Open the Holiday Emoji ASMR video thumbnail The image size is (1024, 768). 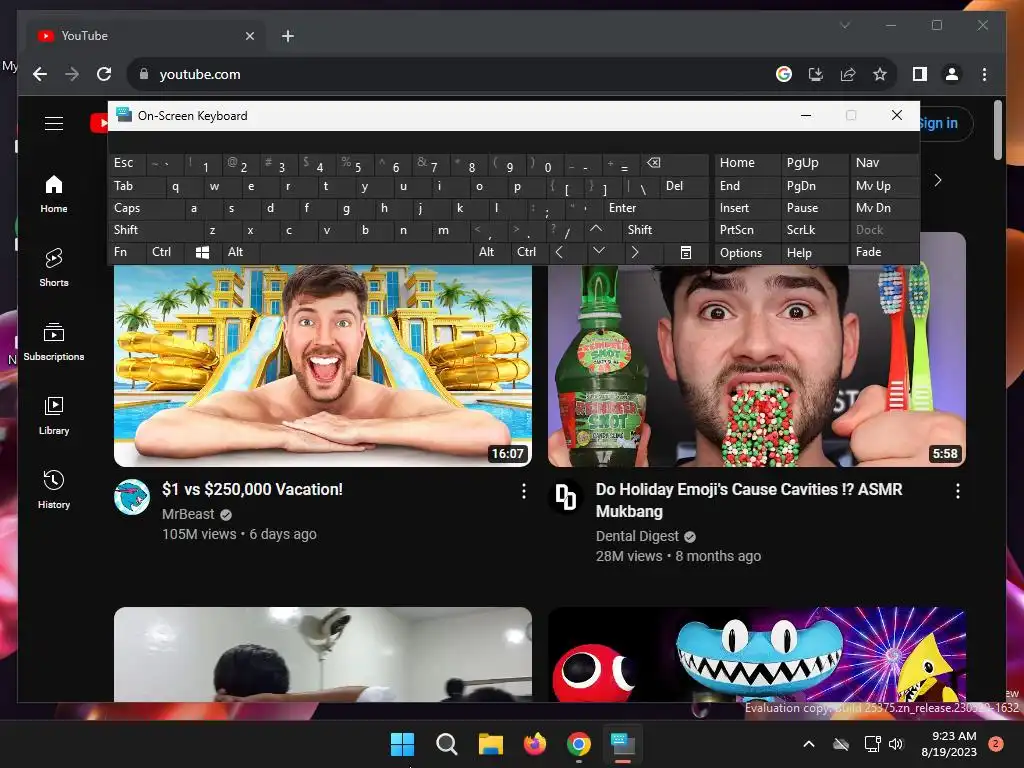pos(756,364)
